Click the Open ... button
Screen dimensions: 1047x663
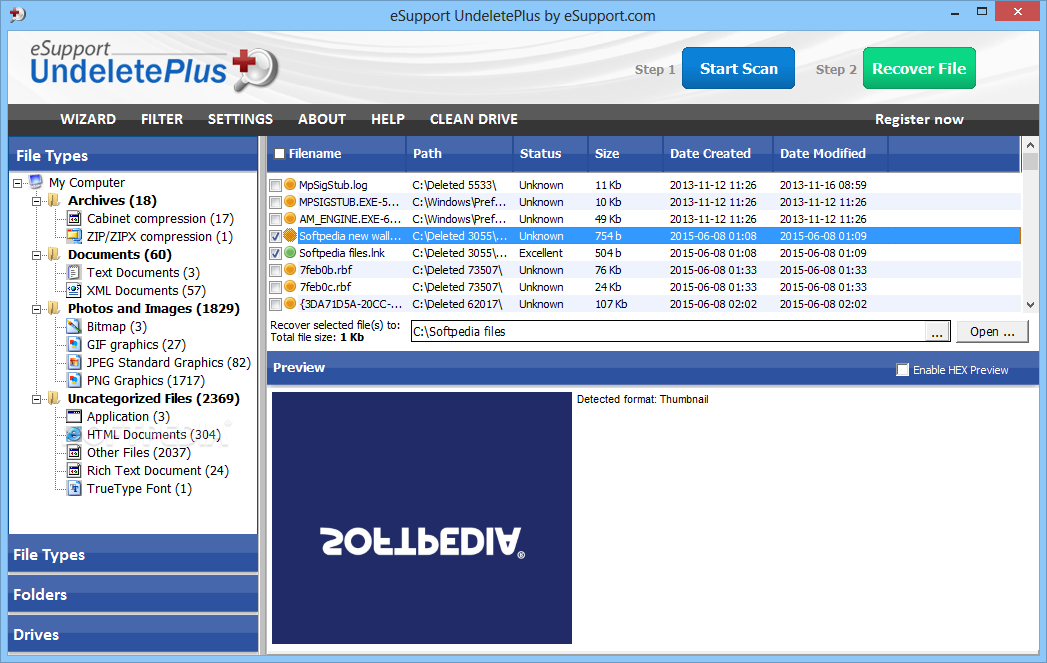click(x=992, y=332)
